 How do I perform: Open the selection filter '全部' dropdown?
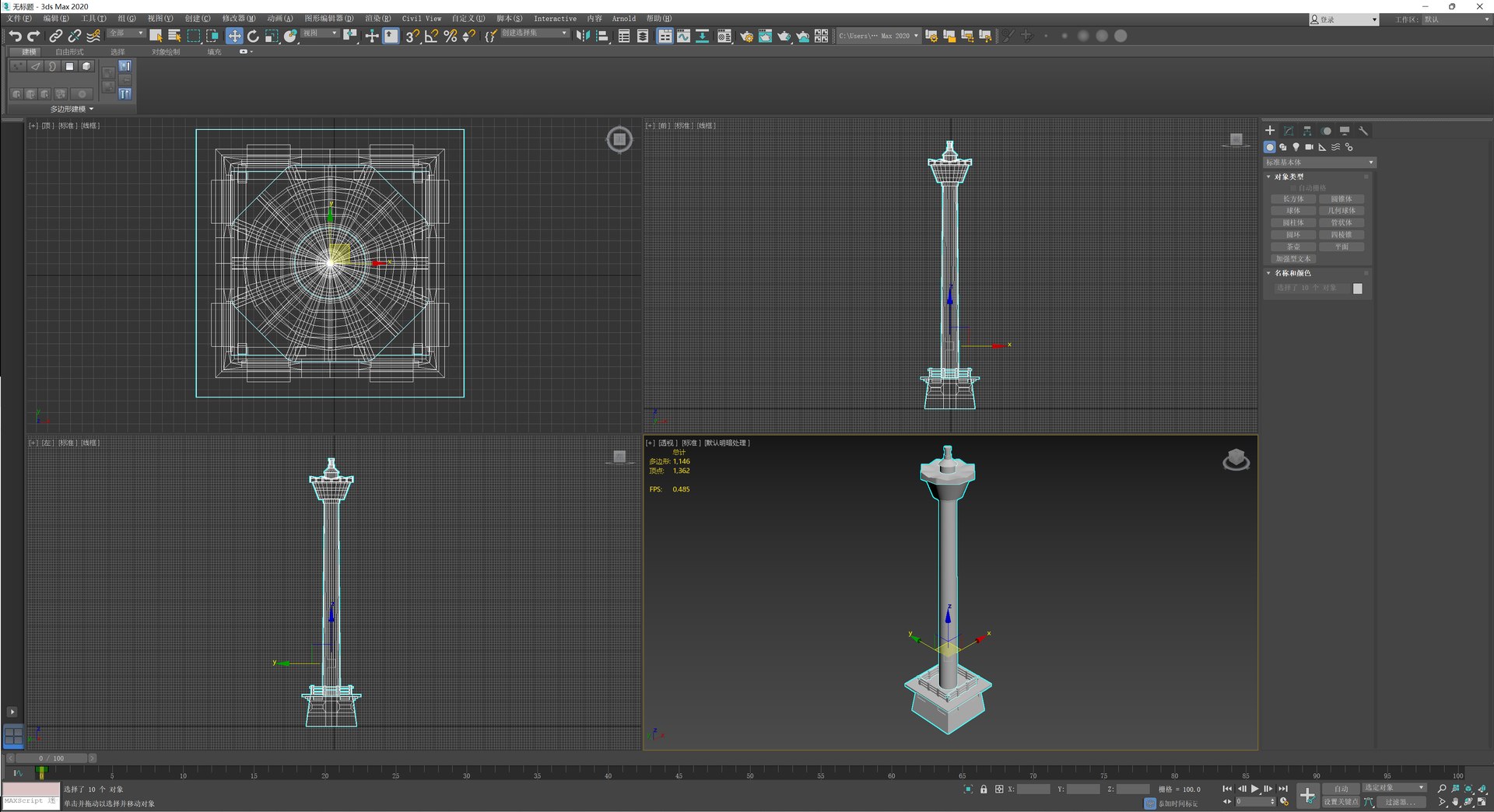pyautogui.click(x=126, y=33)
